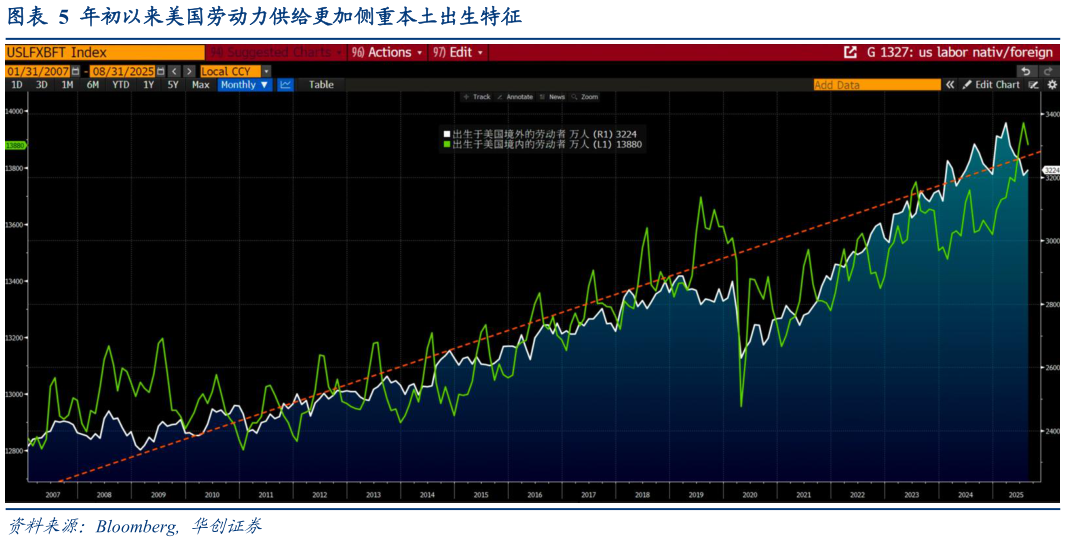Toggle the Annotate mode
The image size is (1066, 542).
514,97
